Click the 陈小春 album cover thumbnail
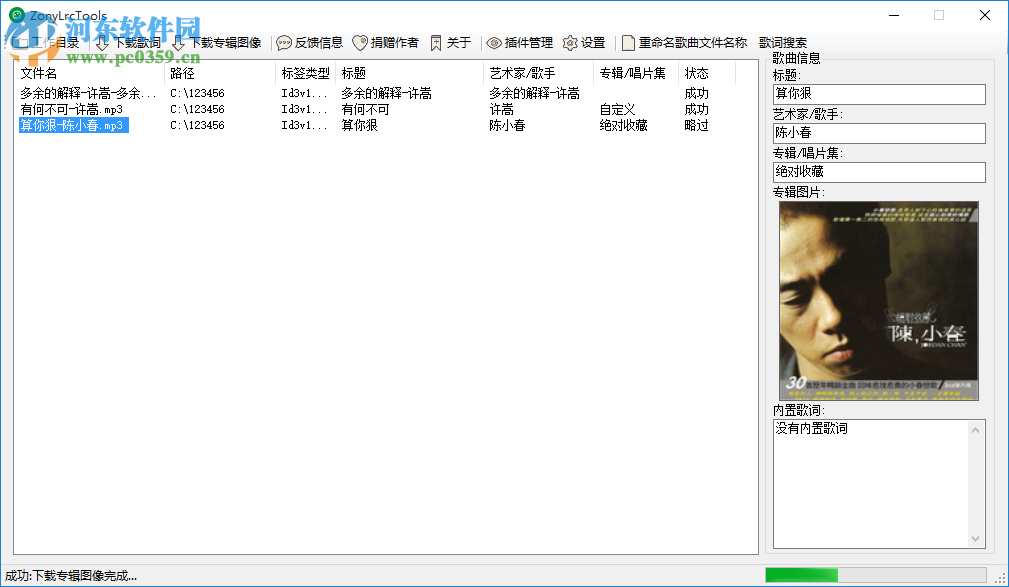 click(878, 298)
